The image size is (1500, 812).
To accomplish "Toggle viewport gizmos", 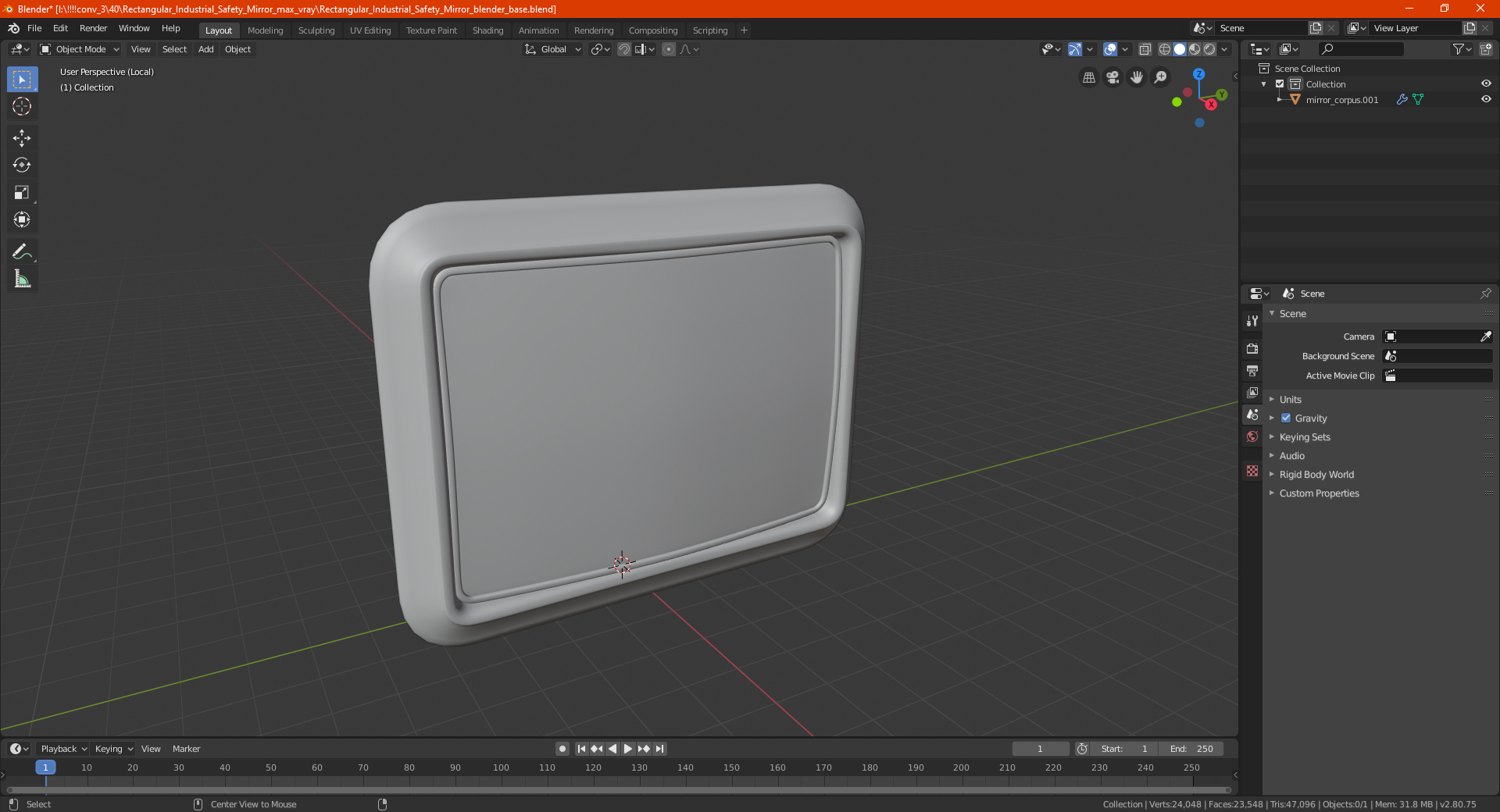I will click(1075, 49).
